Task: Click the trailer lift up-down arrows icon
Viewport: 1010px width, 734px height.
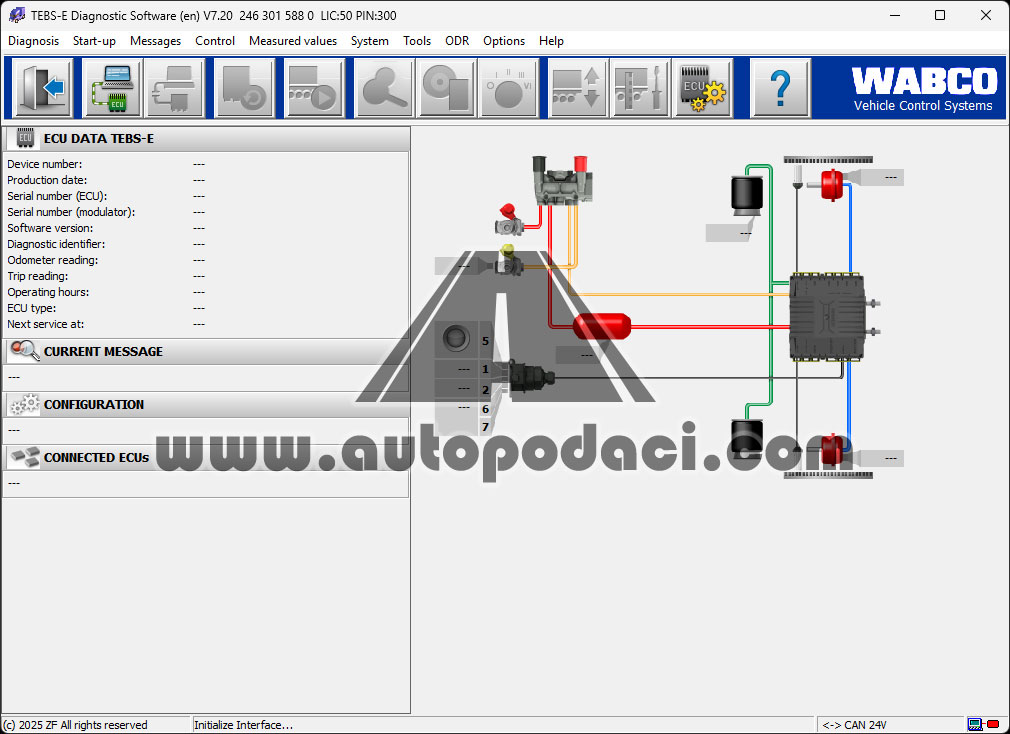Action: click(x=578, y=88)
